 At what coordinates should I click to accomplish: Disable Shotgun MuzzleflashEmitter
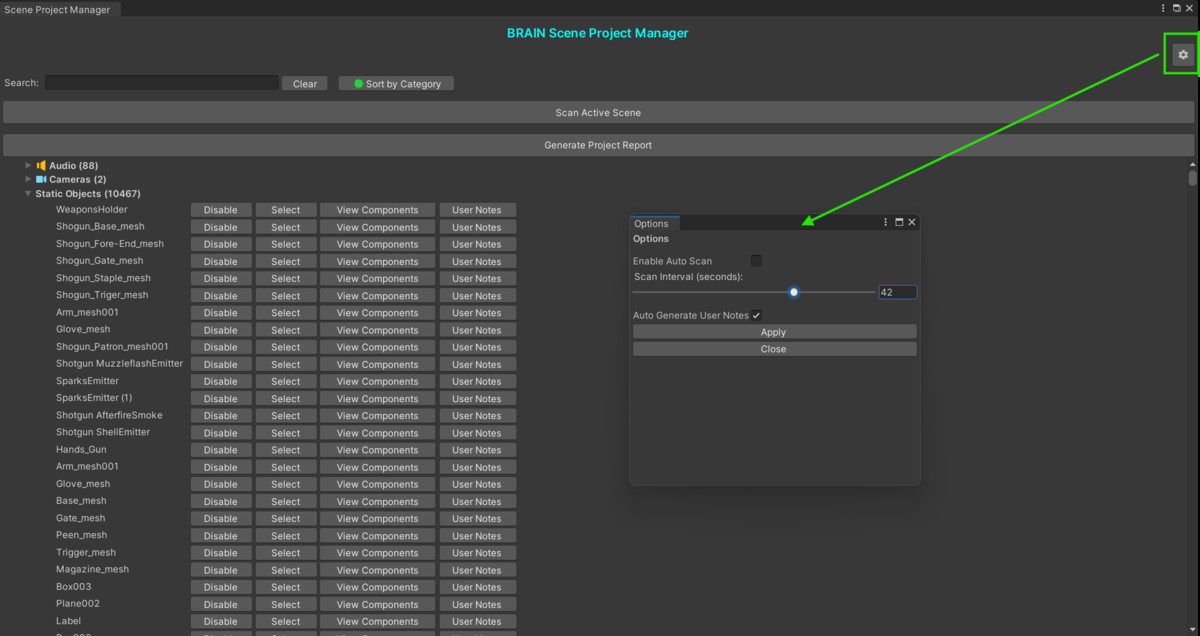[221, 364]
